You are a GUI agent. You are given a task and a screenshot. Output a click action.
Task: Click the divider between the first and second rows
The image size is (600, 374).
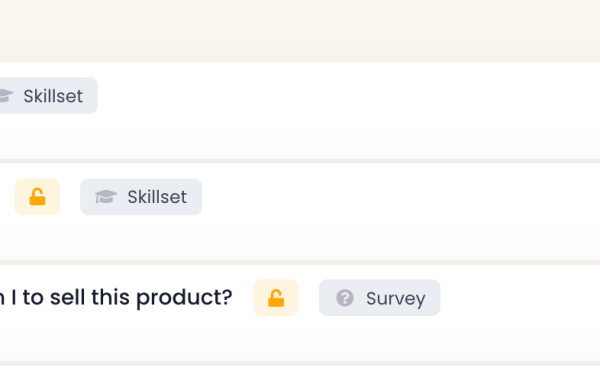[x=300, y=161]
